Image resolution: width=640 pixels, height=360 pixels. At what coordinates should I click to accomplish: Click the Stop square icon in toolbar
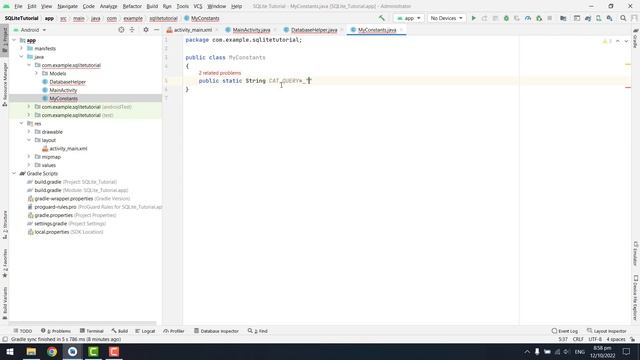pyautogui.click(x=550, y=18)
